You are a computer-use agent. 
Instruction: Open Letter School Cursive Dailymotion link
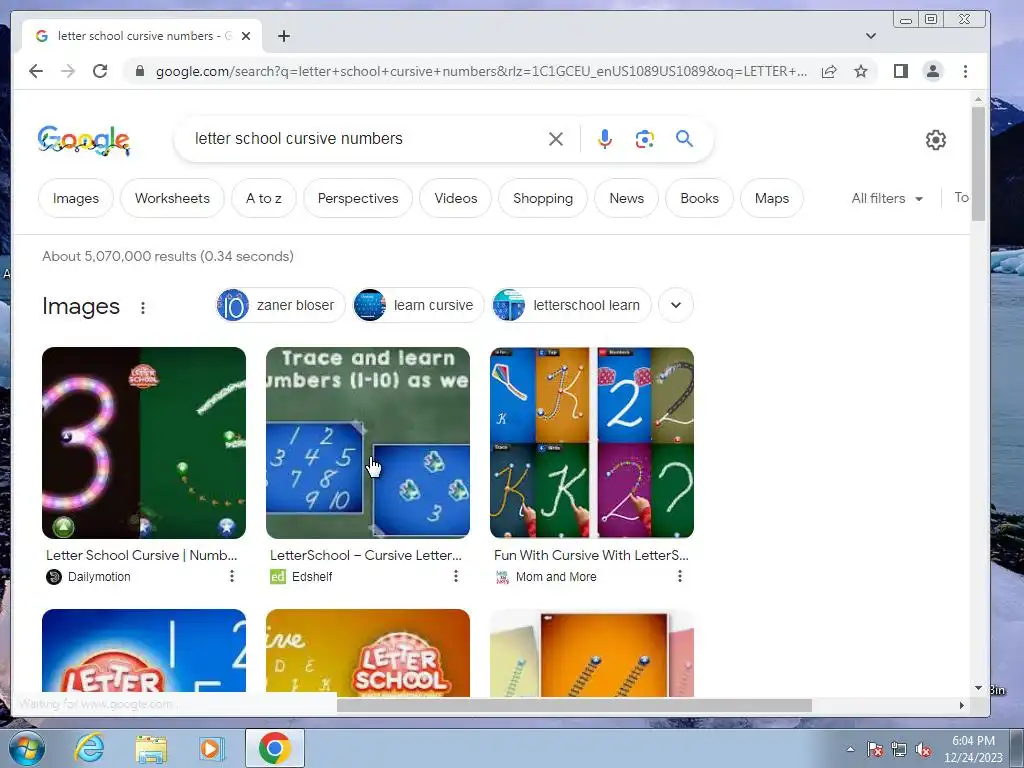(142, 555)
